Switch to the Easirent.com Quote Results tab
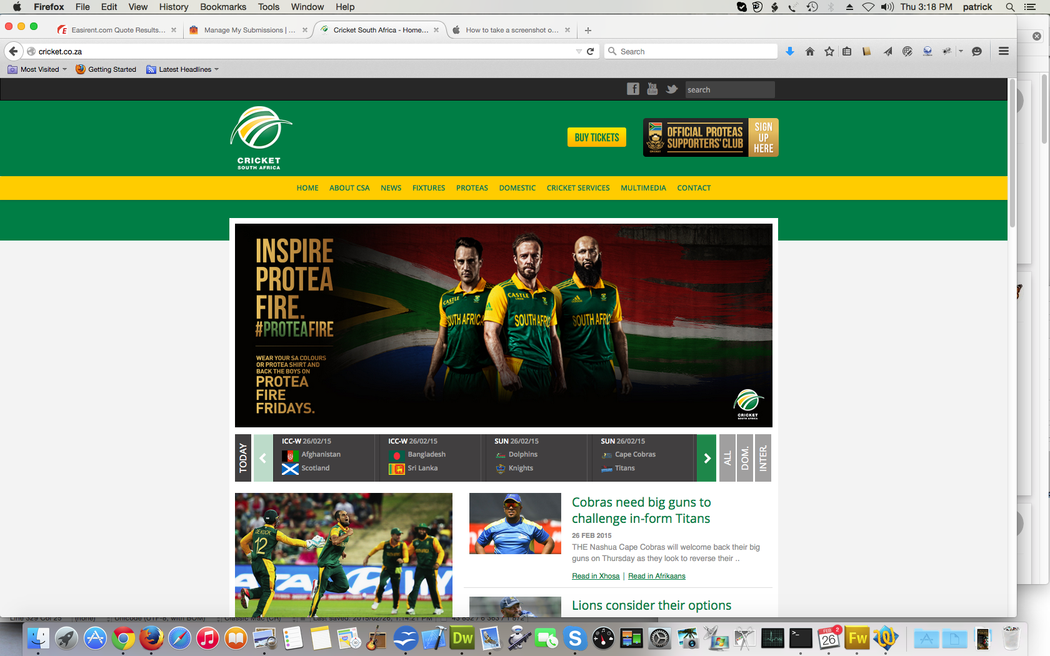The width and height of the screenshot is (1050, 656). (x=117, y=30)
